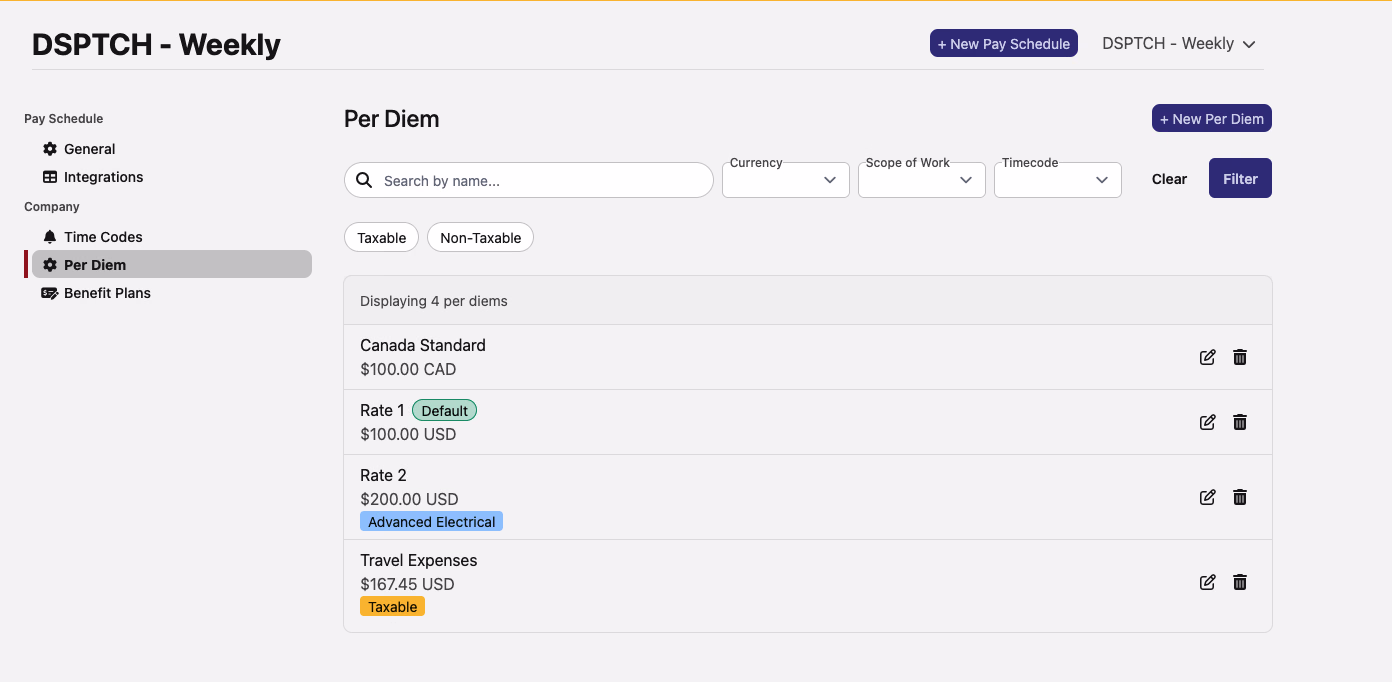Screen dimensions: 1392x682
Task: Click the Benefit Plans card icon
Action: [50, 293]
